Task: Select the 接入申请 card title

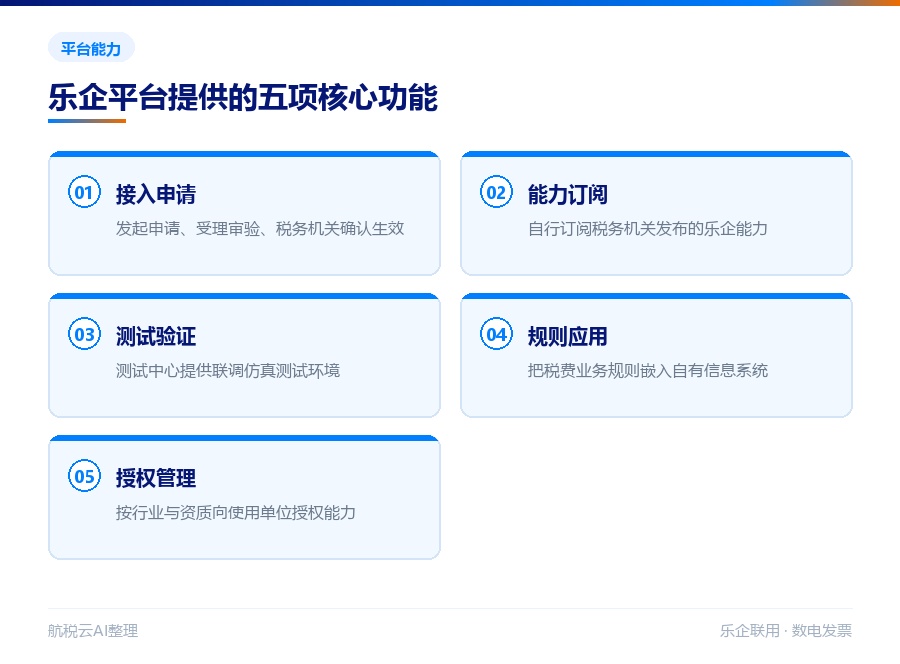Action: point(156,194)
